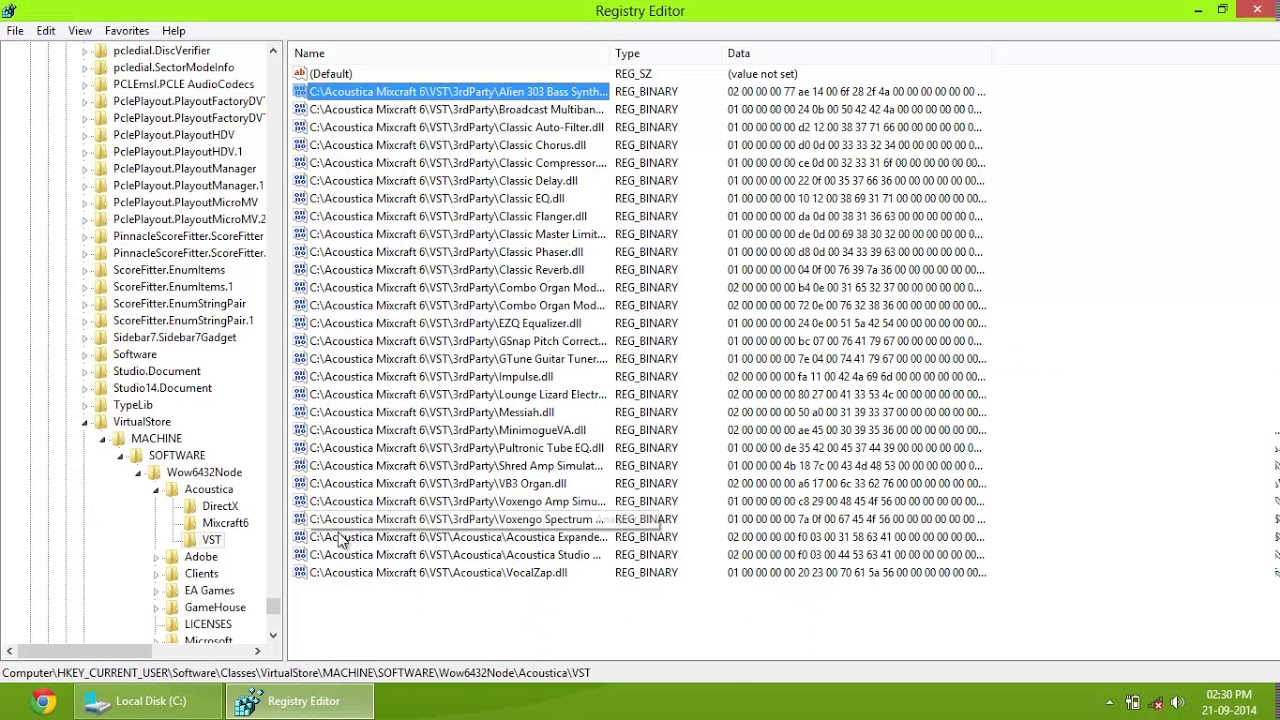Screen dimensions: 1280x720
Task: Click tree pane scroll down arrow
Action: coord(273,635)
